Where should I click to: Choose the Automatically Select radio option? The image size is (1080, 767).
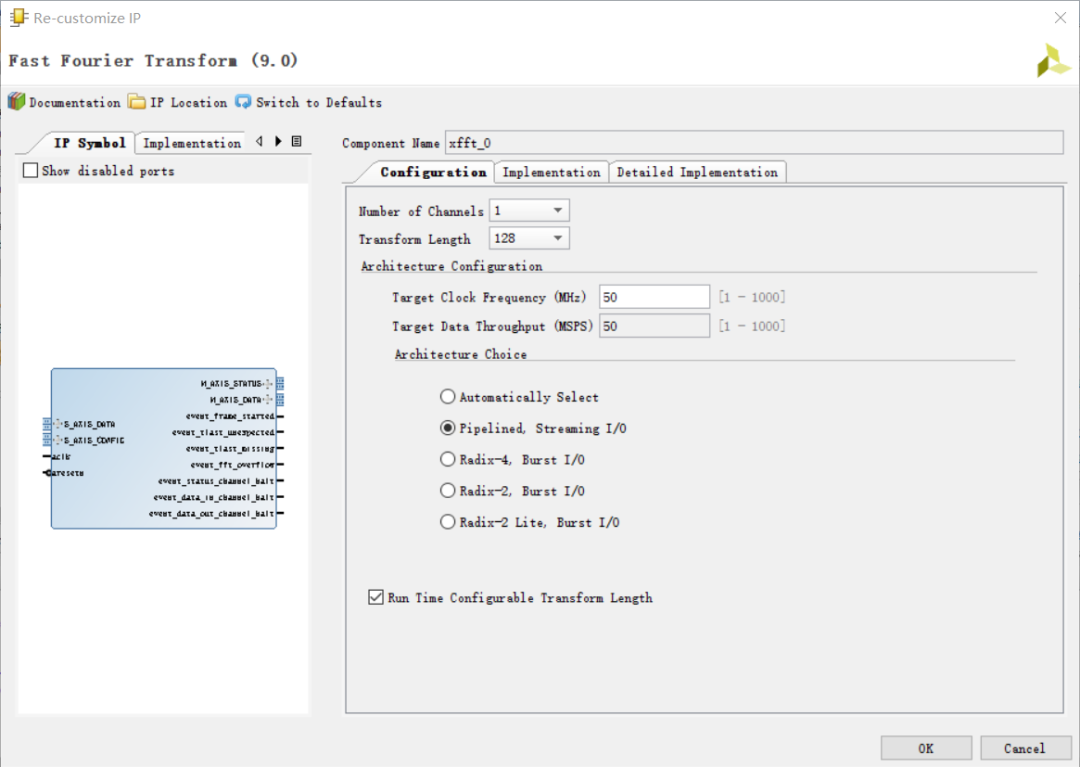click(448, 397)
